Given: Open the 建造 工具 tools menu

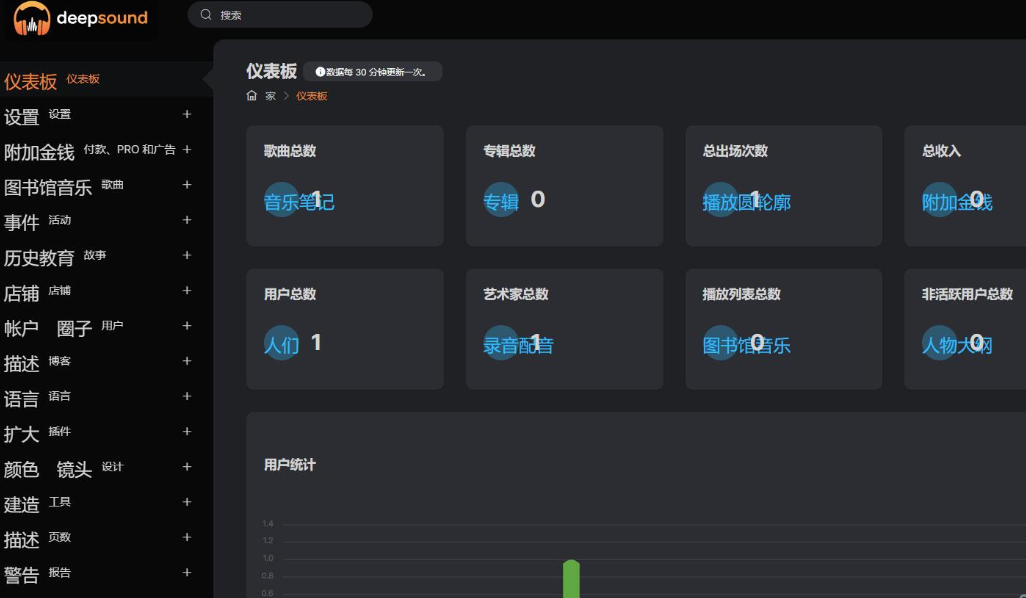Looking at the screenshot, I should 105,504.
